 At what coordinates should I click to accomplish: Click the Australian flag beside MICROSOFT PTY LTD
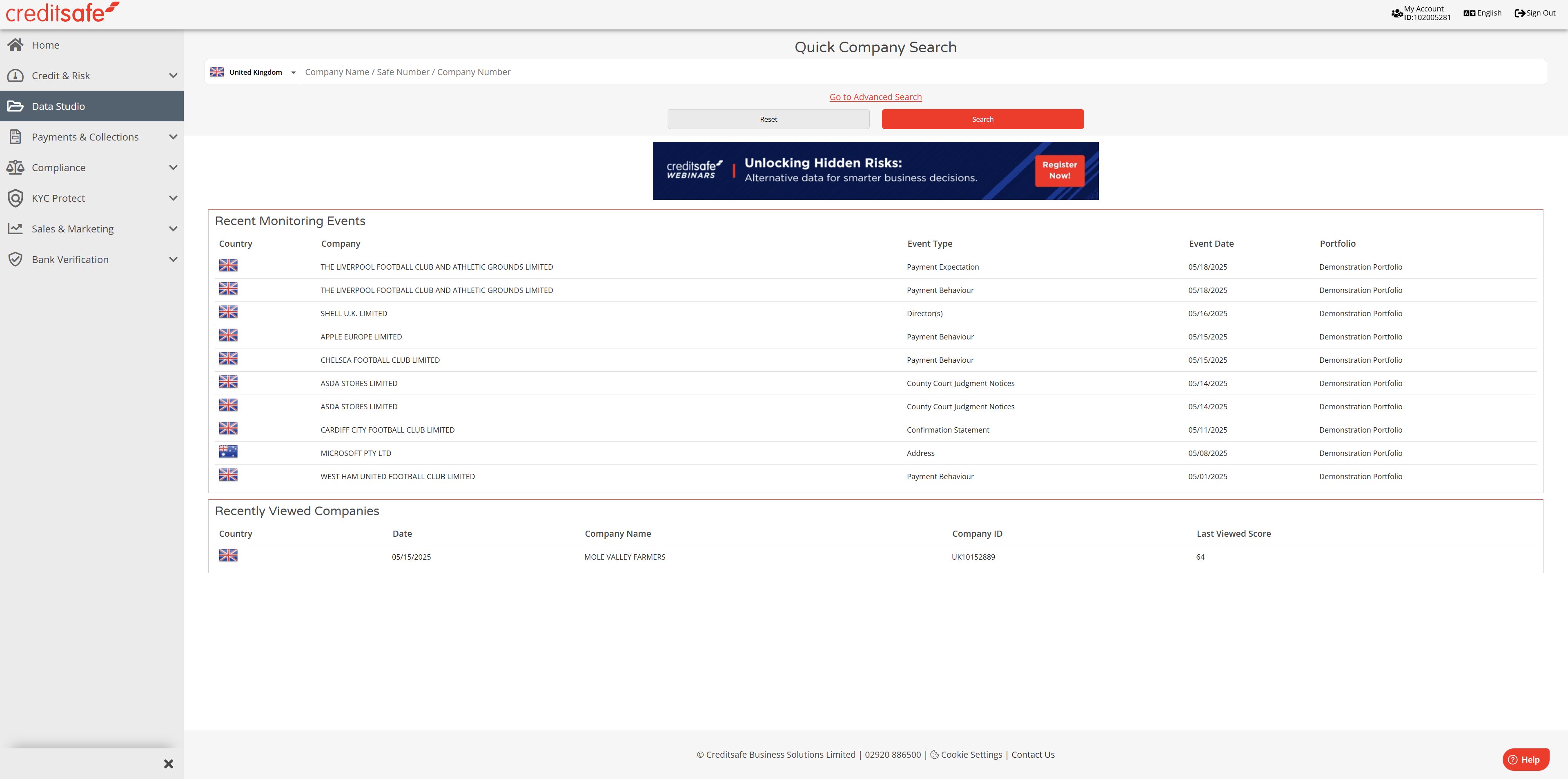228,451
